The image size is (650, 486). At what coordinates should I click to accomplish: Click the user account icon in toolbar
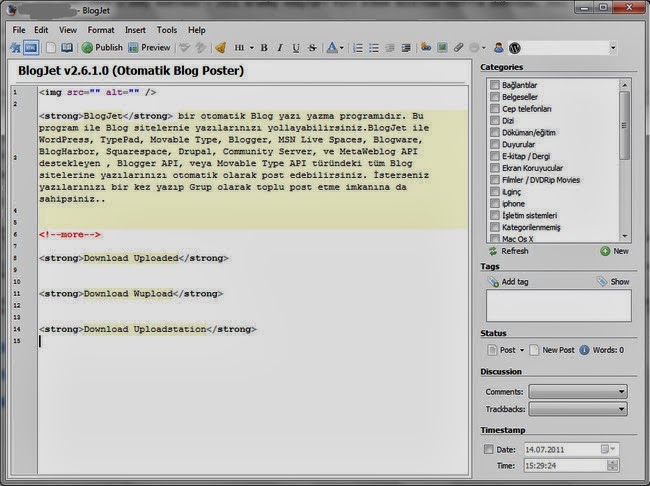499,48
